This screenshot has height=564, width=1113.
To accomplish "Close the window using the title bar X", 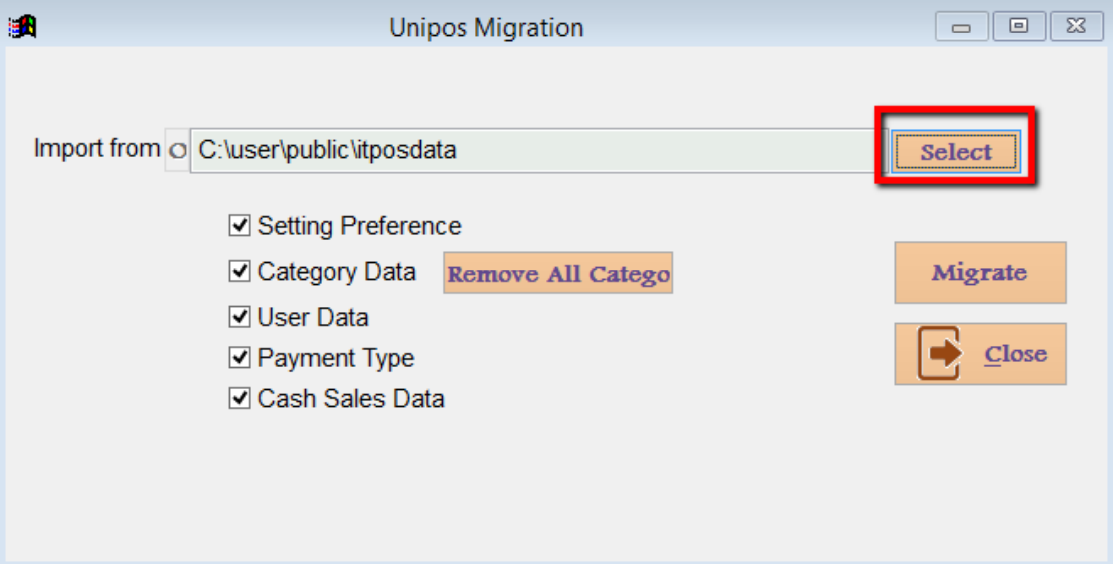I will [x=1076, y=27].
